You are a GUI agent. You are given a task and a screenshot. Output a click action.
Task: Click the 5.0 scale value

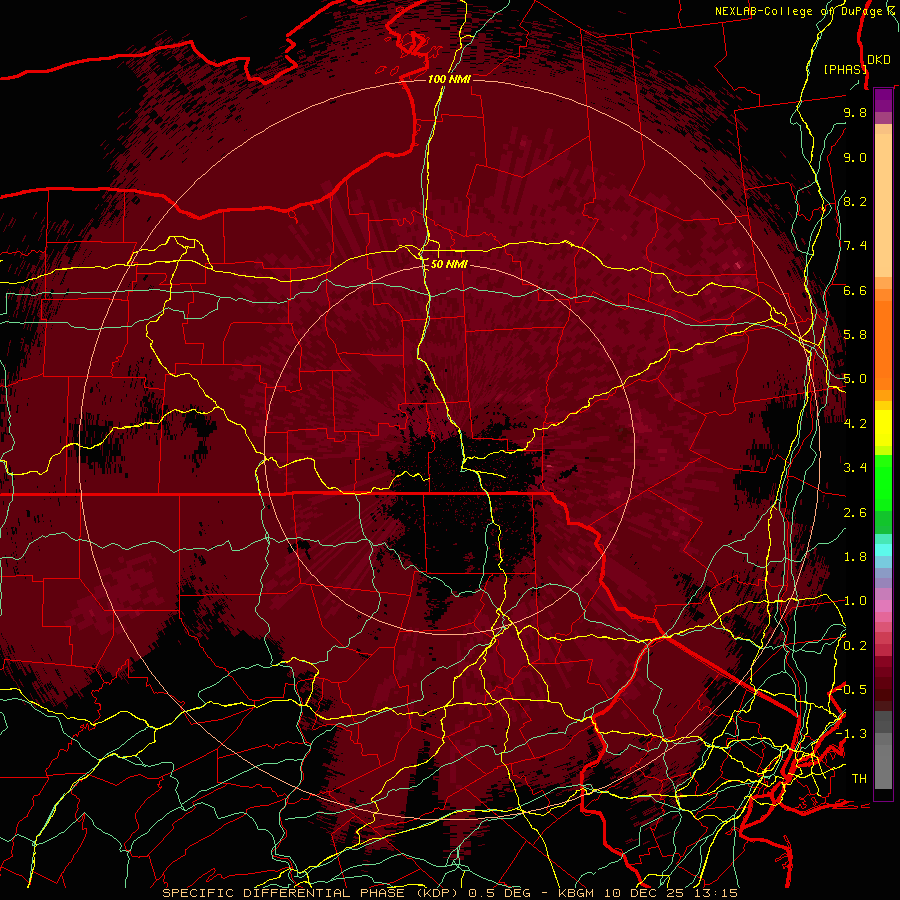[855, 379]
